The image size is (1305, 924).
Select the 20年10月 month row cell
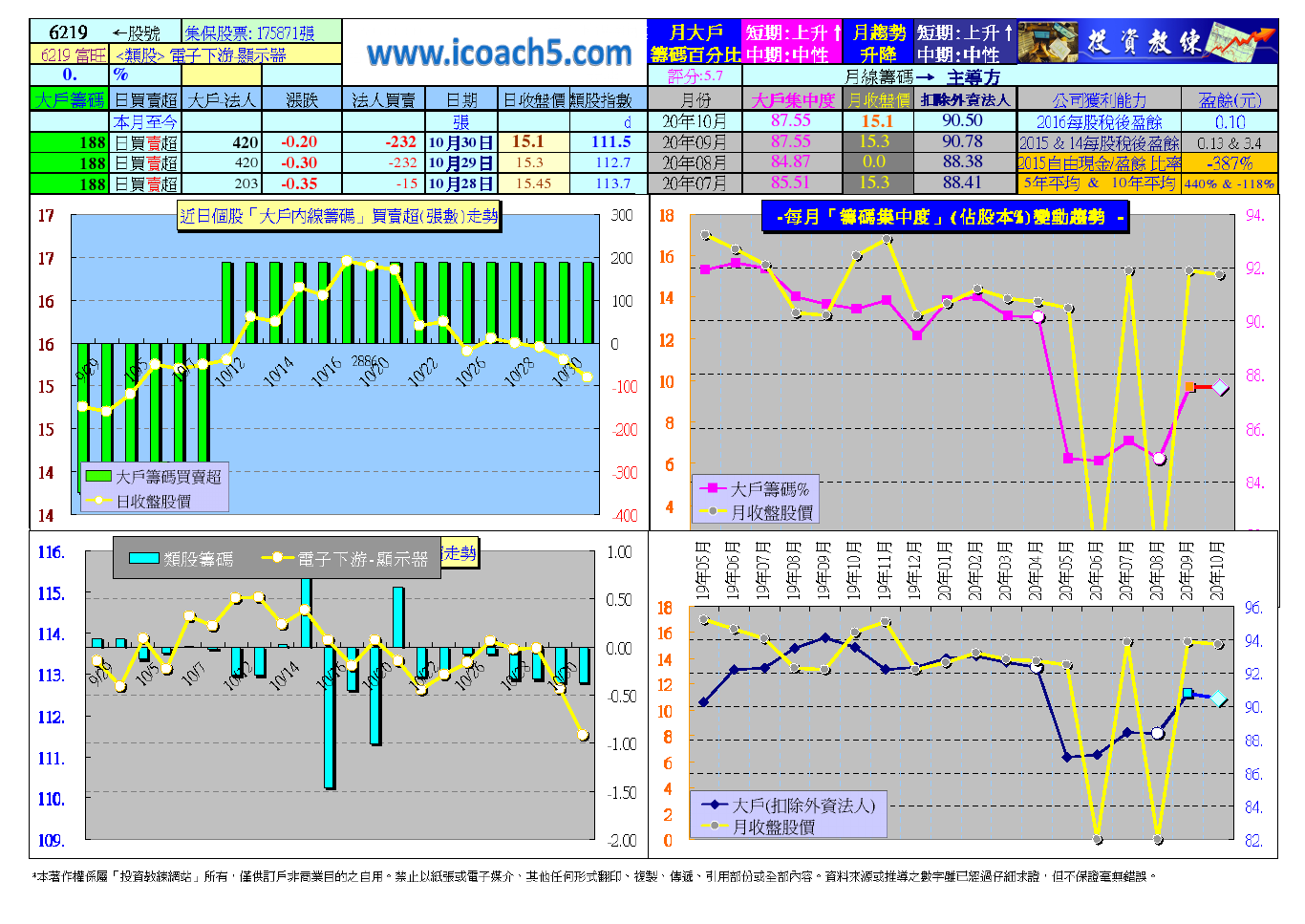[695, 121]
